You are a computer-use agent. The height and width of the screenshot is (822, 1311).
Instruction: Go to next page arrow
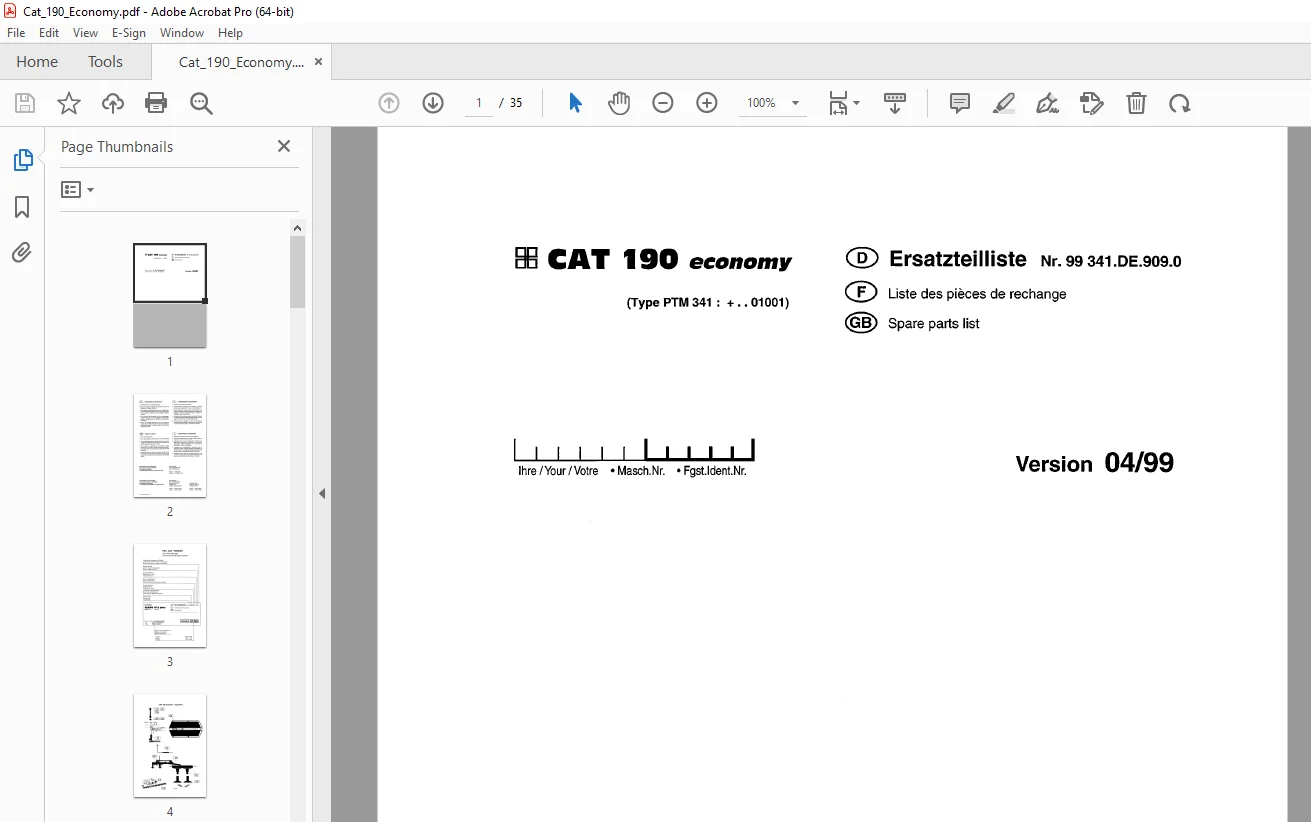pyautogui.click(x=433, y=103)
